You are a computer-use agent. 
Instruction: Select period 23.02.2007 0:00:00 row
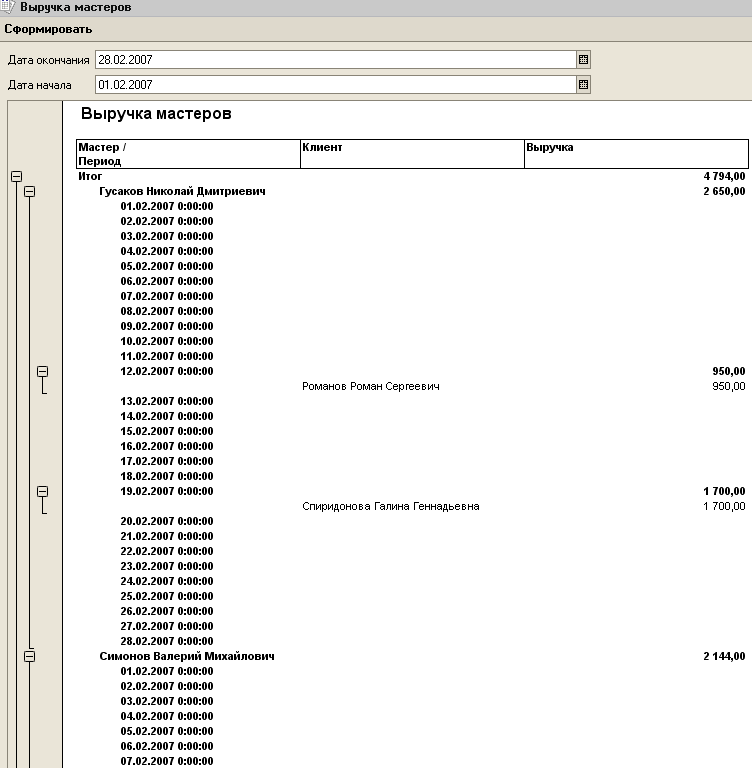coord(167,566)
